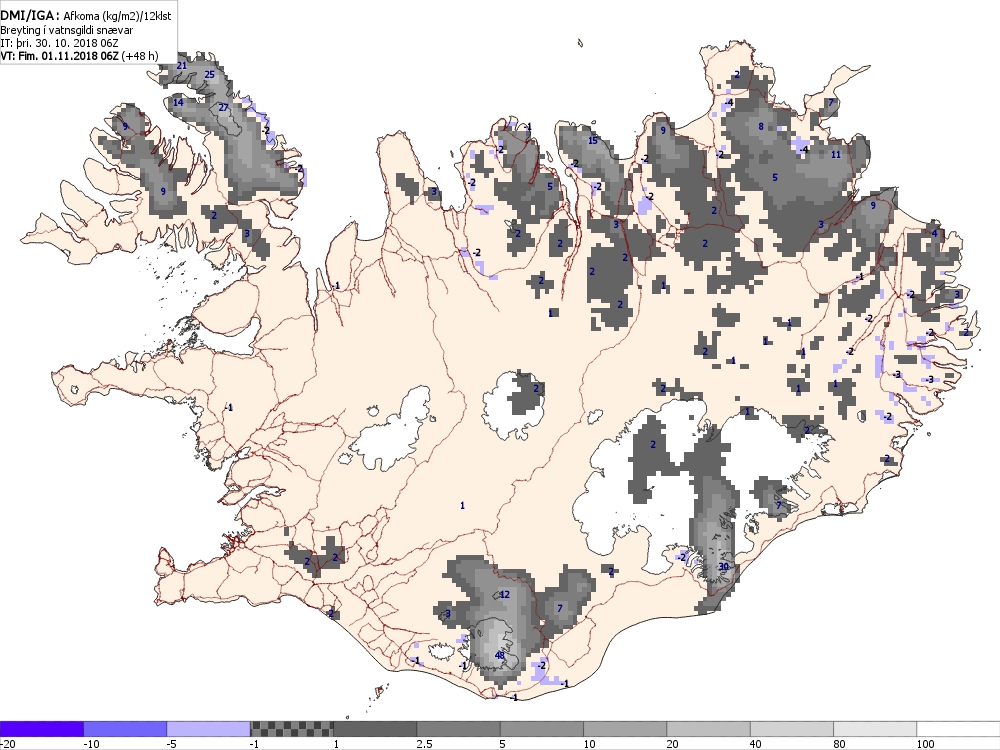Click the '100' legend scale label
Image resolution: width=1000 pixels, height=750 pixels.
pyautogui.click(x=925, y=744)
